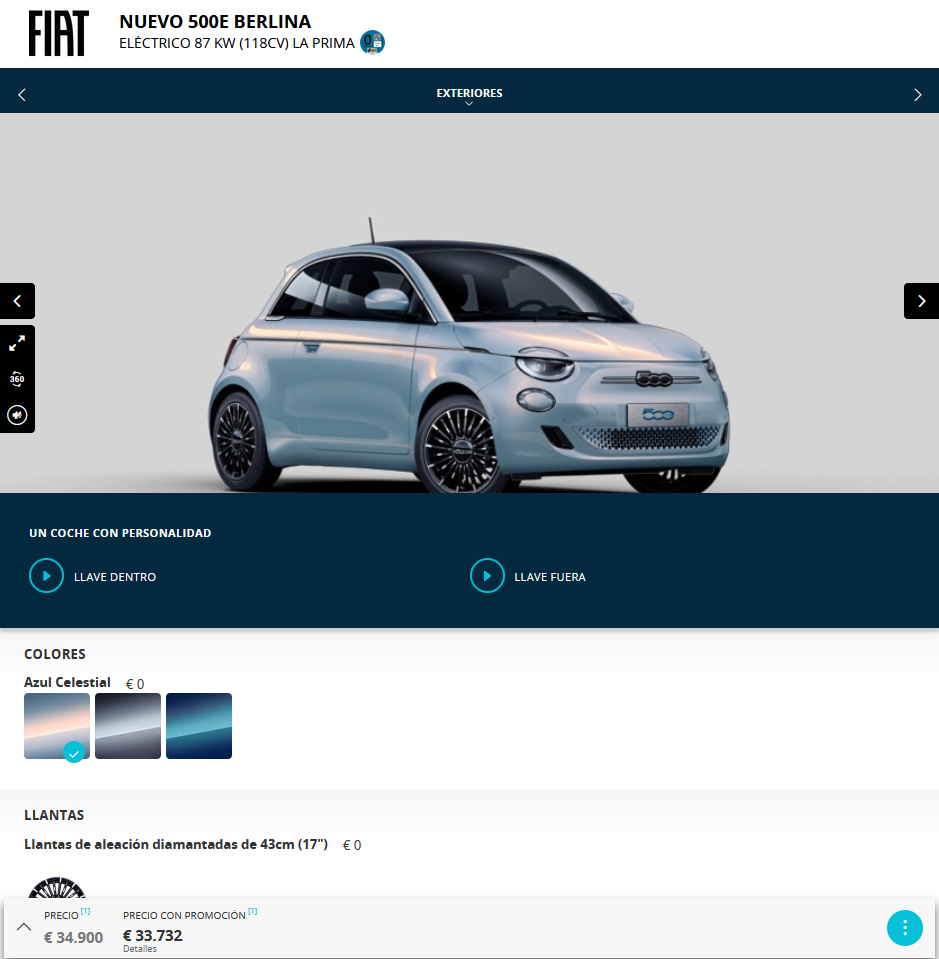Show next car view image
Screen dimensions: 939x959
(x=921, y=301)
